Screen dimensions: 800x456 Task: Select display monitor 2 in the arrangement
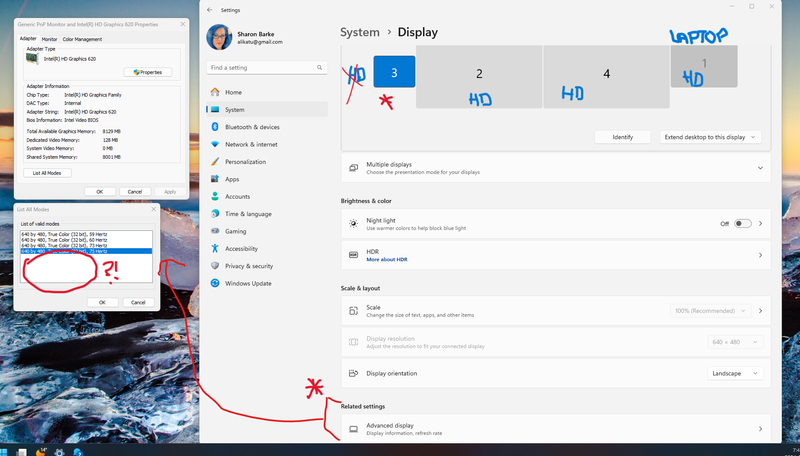point(479,75)
